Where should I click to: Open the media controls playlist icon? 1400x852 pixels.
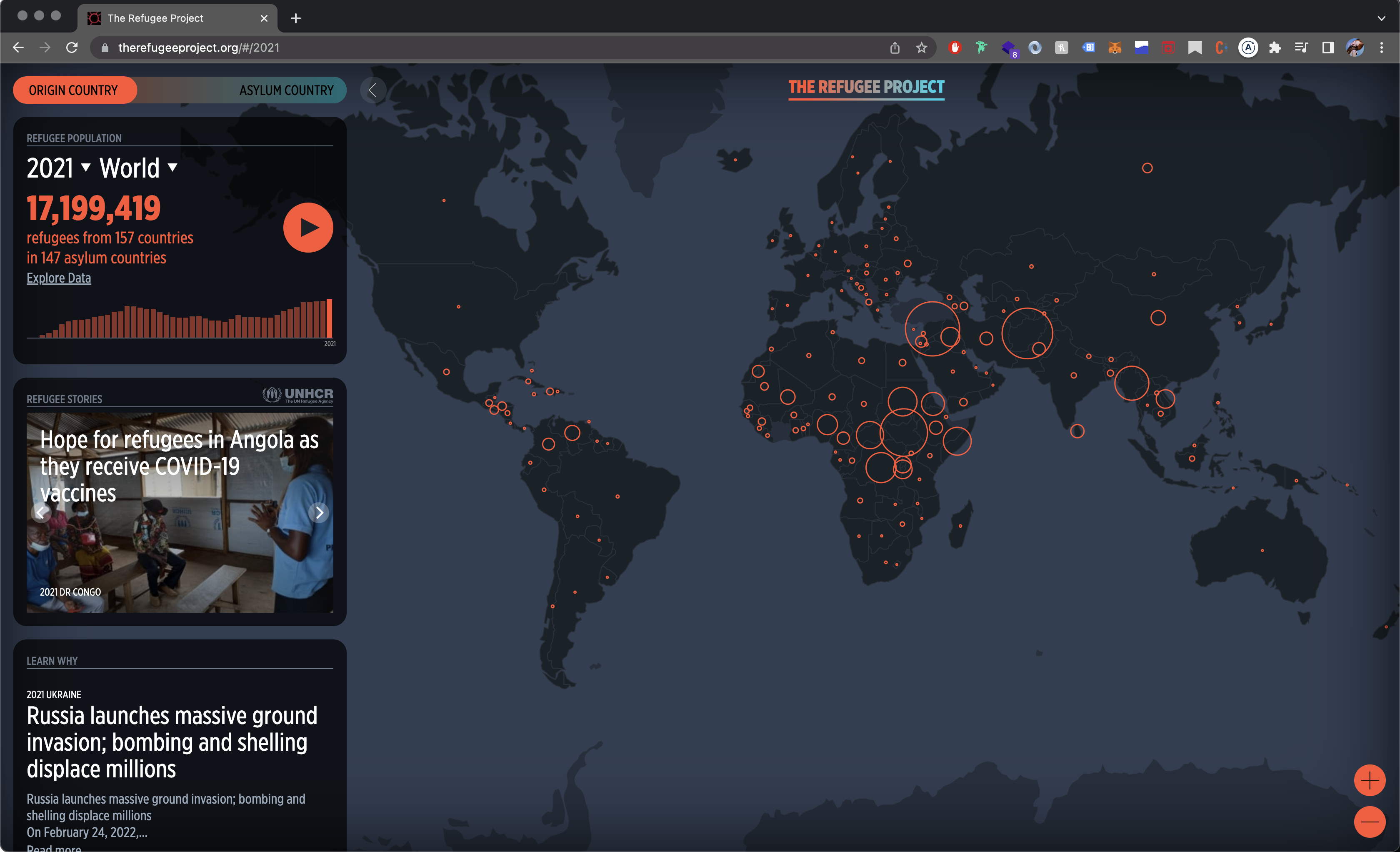(x=1301, y=48)
